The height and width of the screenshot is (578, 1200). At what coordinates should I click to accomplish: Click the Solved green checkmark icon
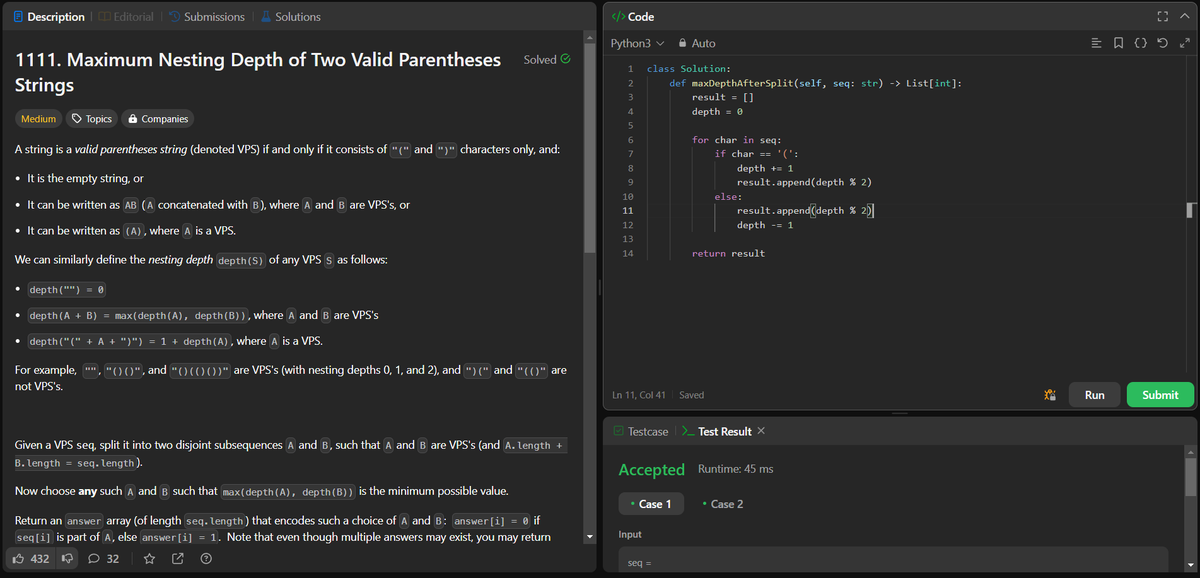(x=566, y=59)
